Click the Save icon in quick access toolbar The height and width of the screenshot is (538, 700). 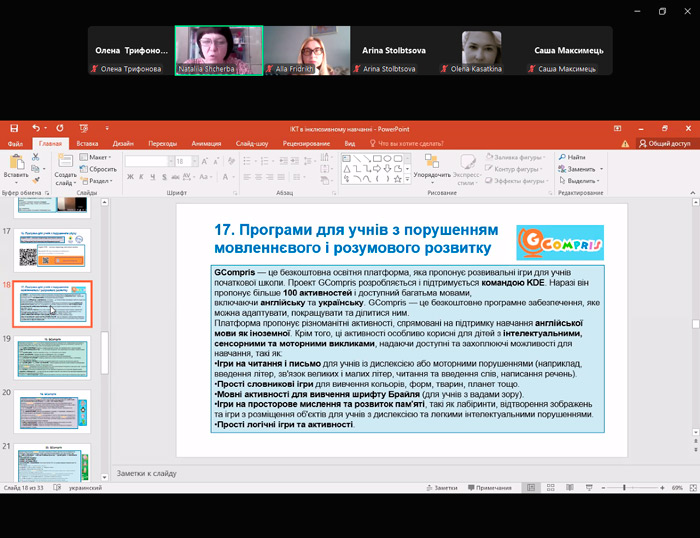point(13,129)
